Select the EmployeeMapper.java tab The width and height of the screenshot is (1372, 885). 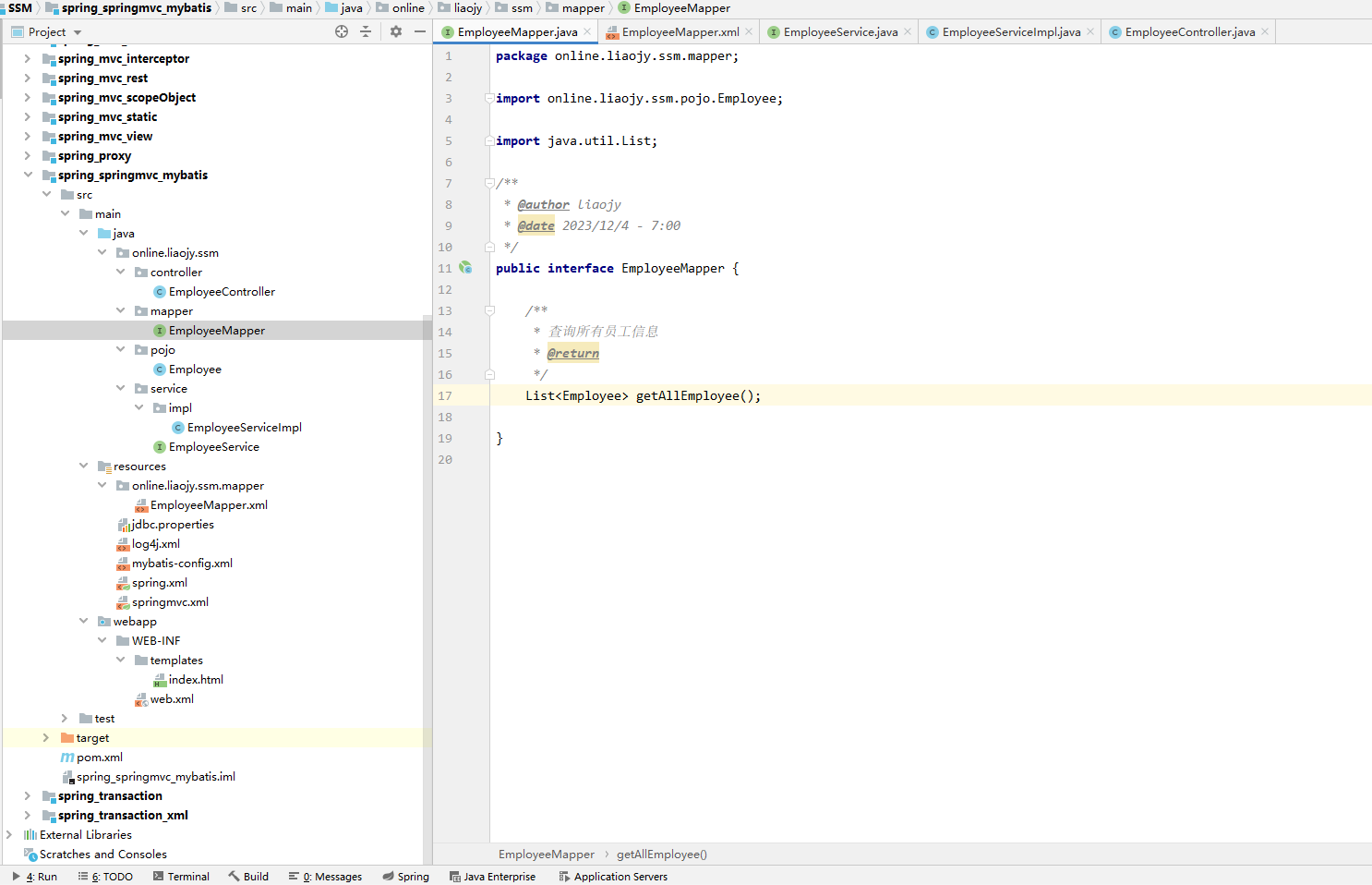pos(517,31)
